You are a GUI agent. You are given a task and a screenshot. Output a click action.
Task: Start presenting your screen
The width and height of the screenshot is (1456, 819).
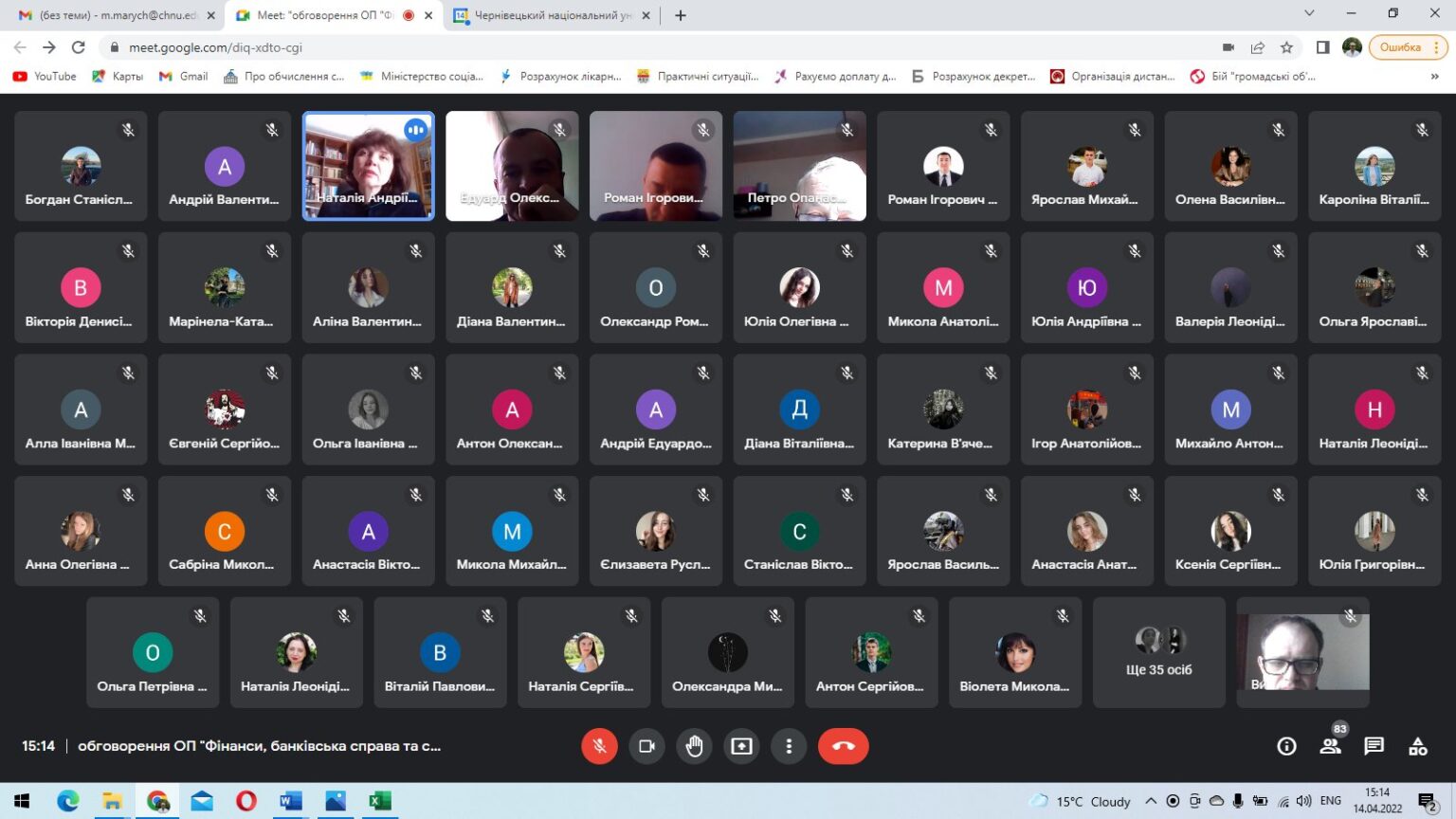click(741, 746)
